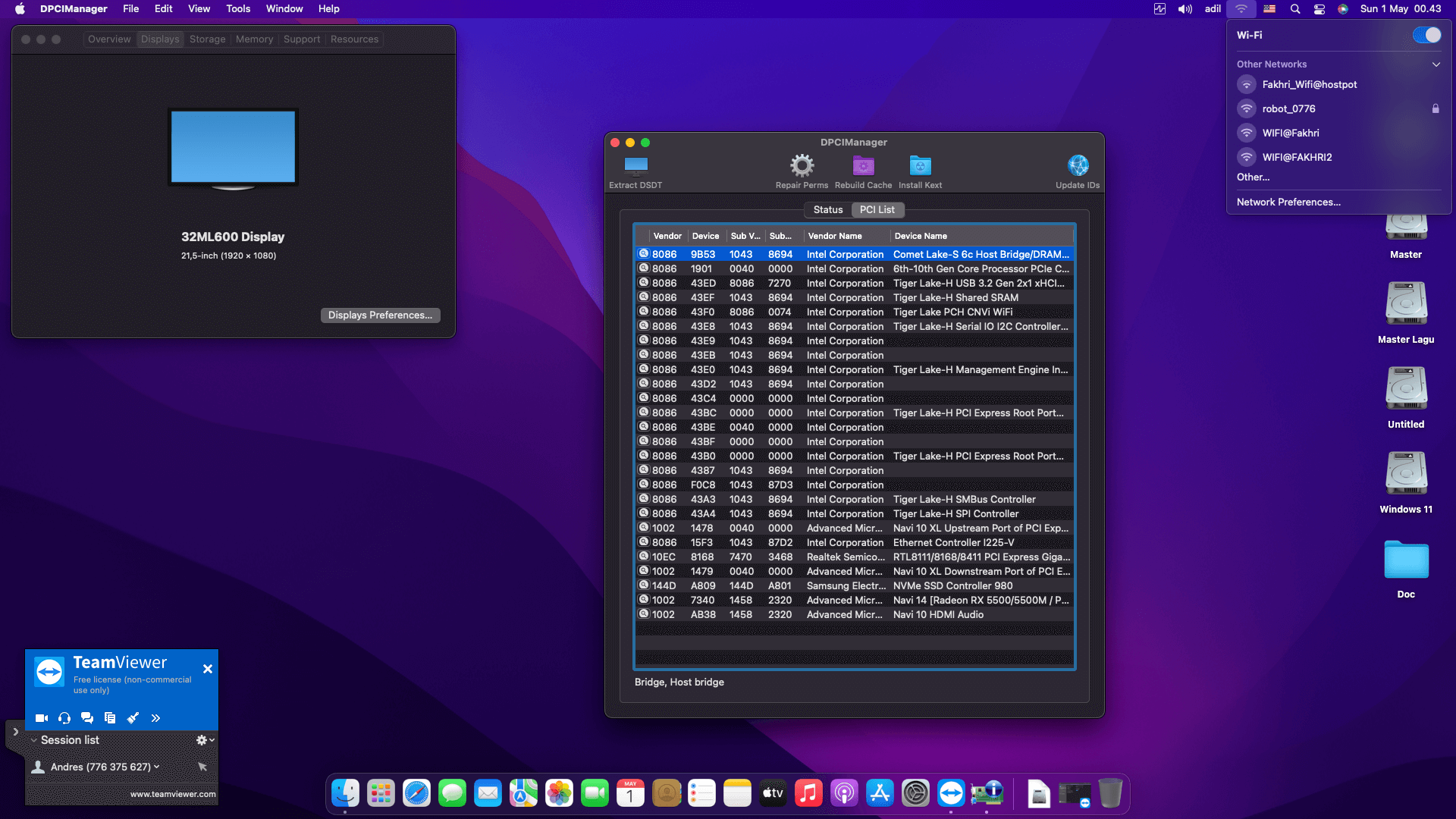Open the Music app in dock

[809, 793]
